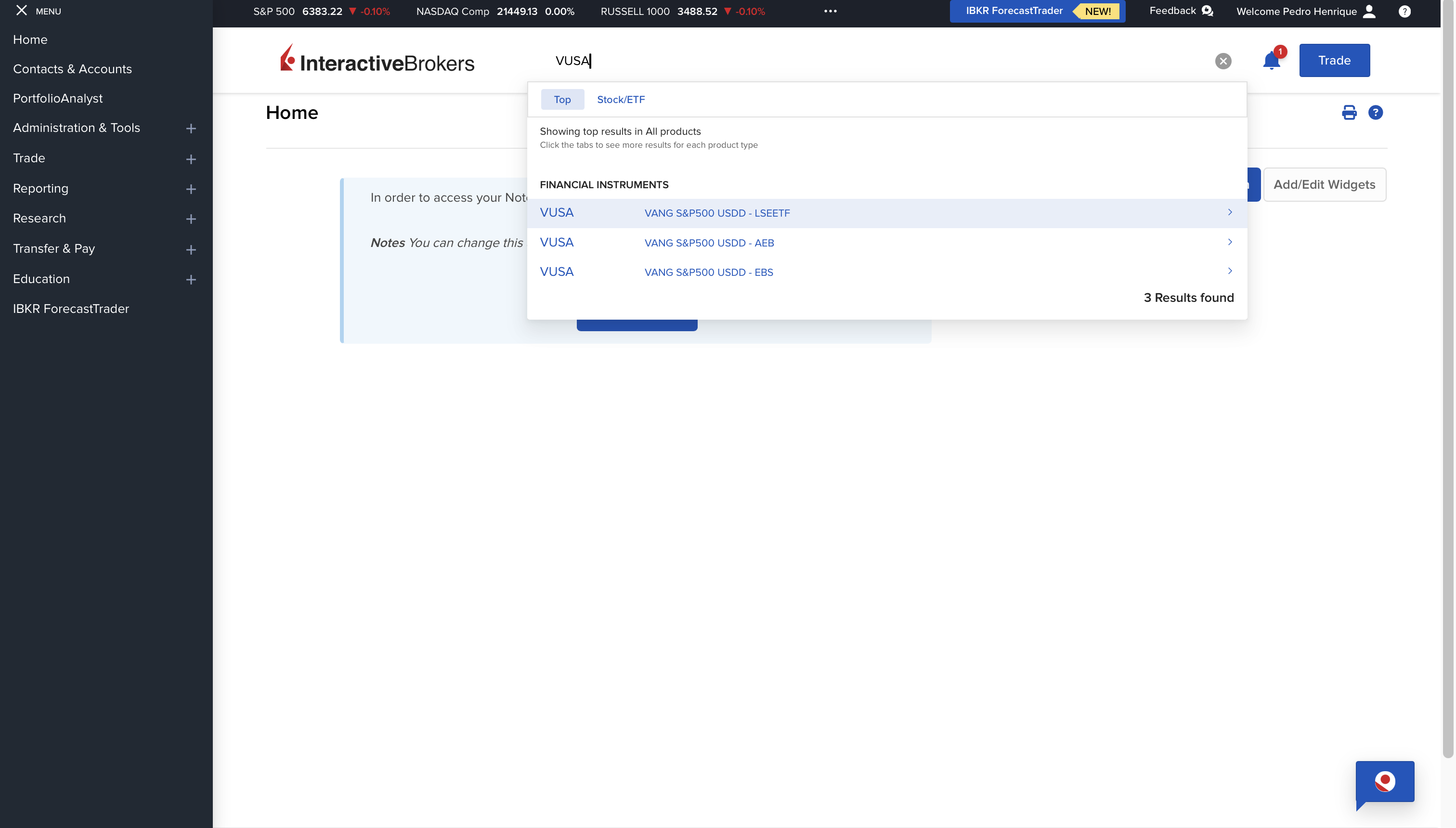1456x828 pixels.
Task: Close the side menu with X icon
Action: pyautogui.click(x=22, y=10)
